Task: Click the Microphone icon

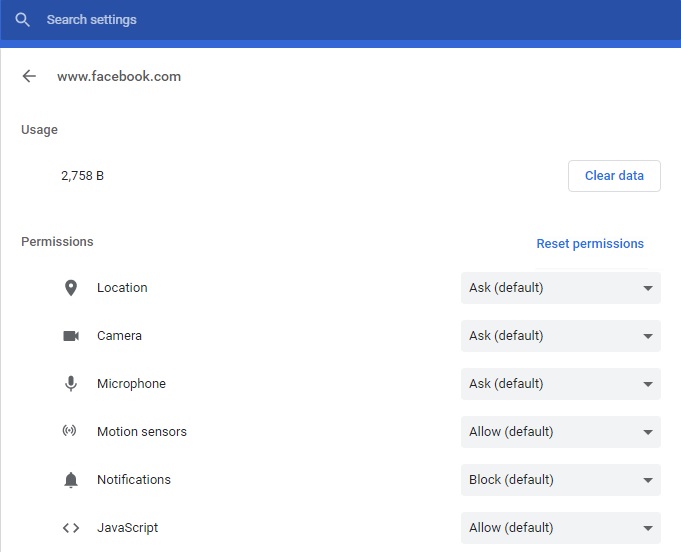Action: point(71,383)
